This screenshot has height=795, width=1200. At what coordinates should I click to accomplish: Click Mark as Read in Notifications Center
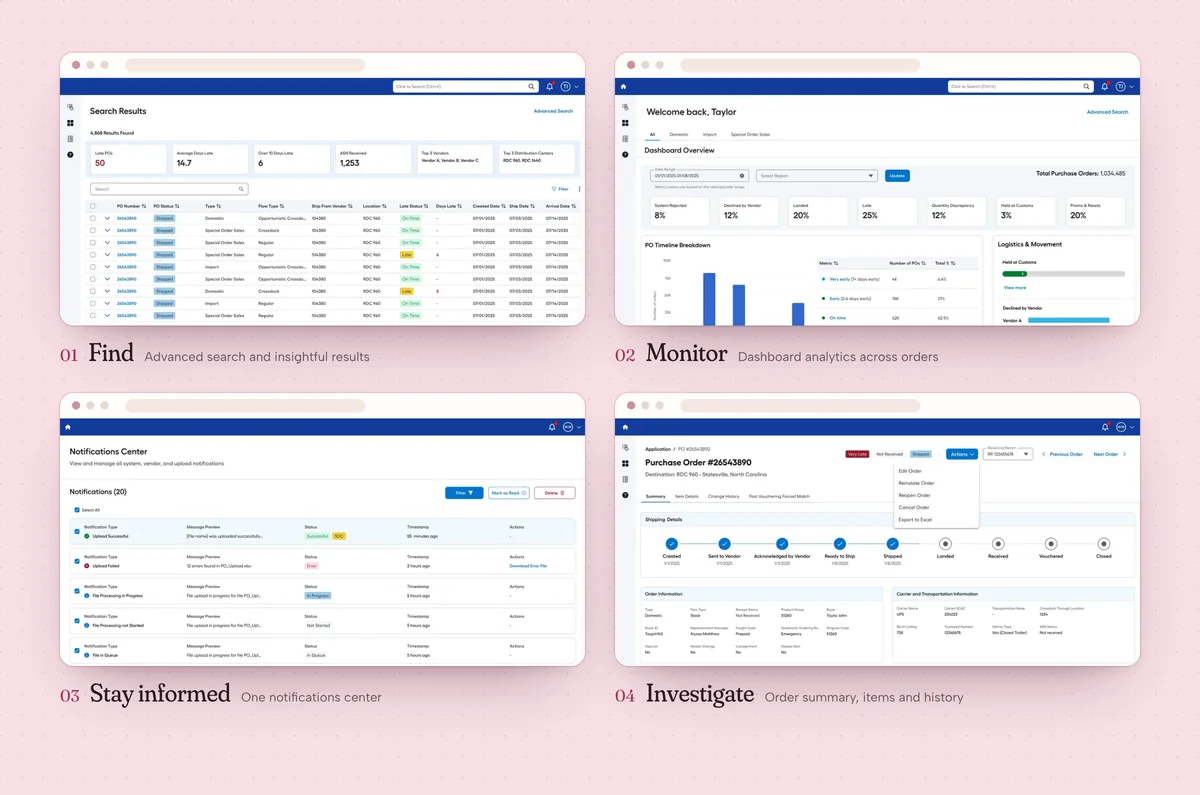pyautogui.click(x=508, y=493)
